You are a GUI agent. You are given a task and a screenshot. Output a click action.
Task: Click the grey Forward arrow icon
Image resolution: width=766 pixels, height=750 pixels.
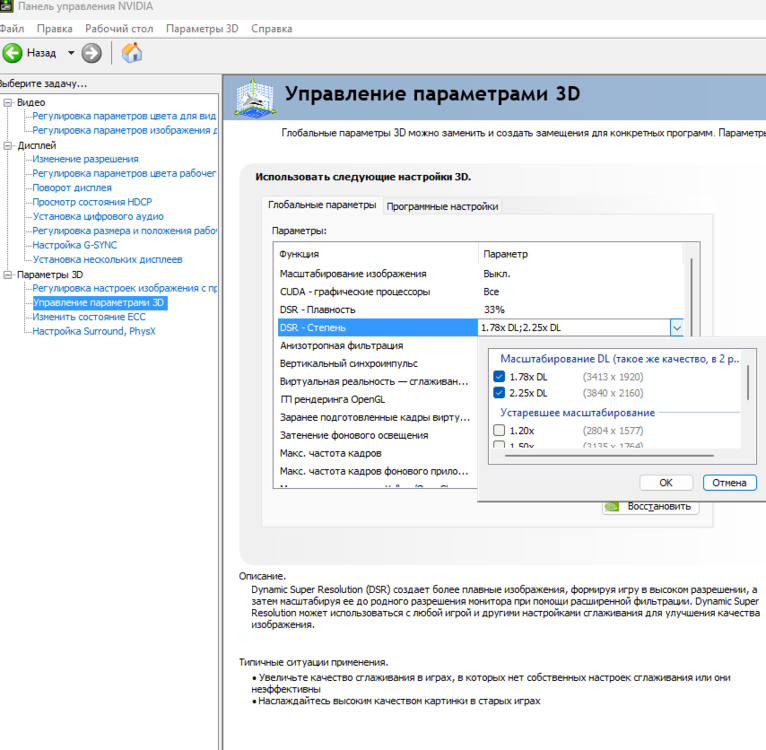pyautogui.click(x=91, y=53)
